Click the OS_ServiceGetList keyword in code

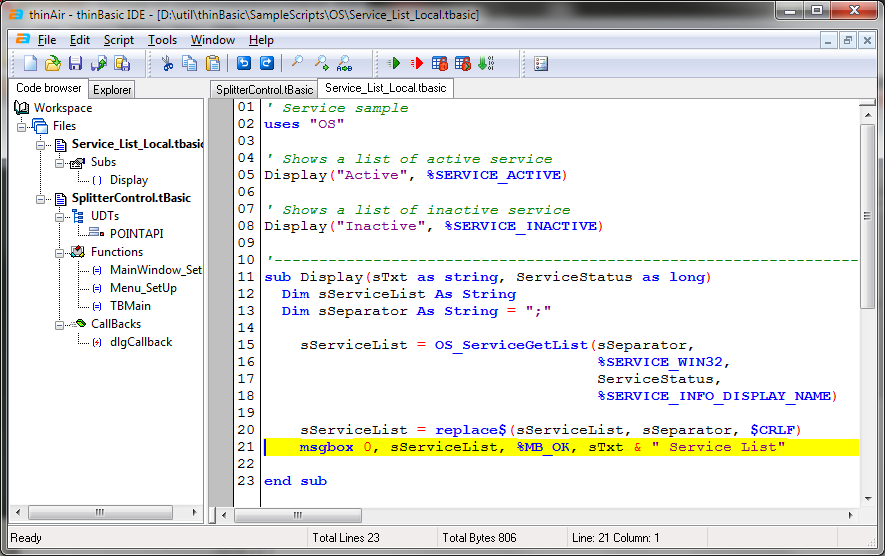511,345
